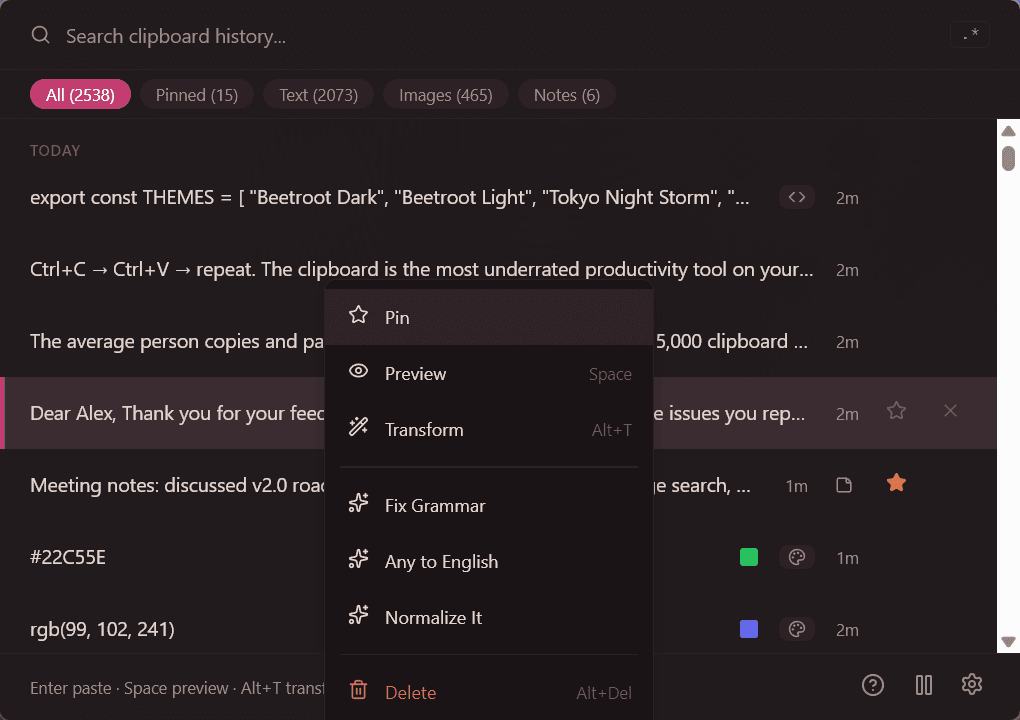Viewport: 1020px width, 720px height.
Task: Select 'Any to English' transform option
Action: [440, 561]
